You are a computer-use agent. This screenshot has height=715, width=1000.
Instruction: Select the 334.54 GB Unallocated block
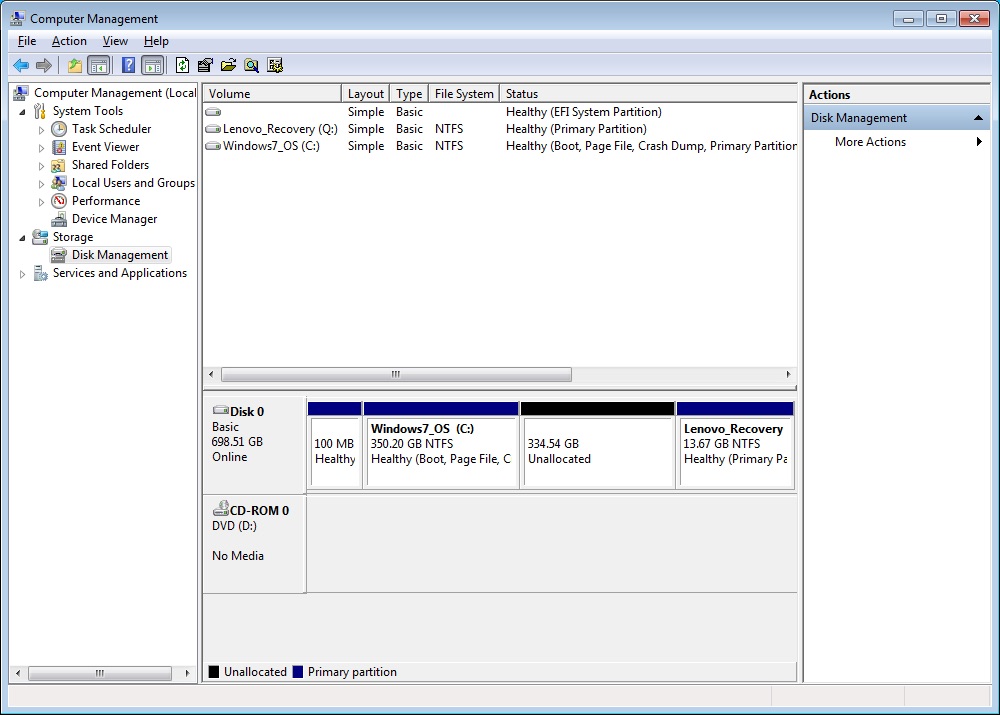coord(598,445)
